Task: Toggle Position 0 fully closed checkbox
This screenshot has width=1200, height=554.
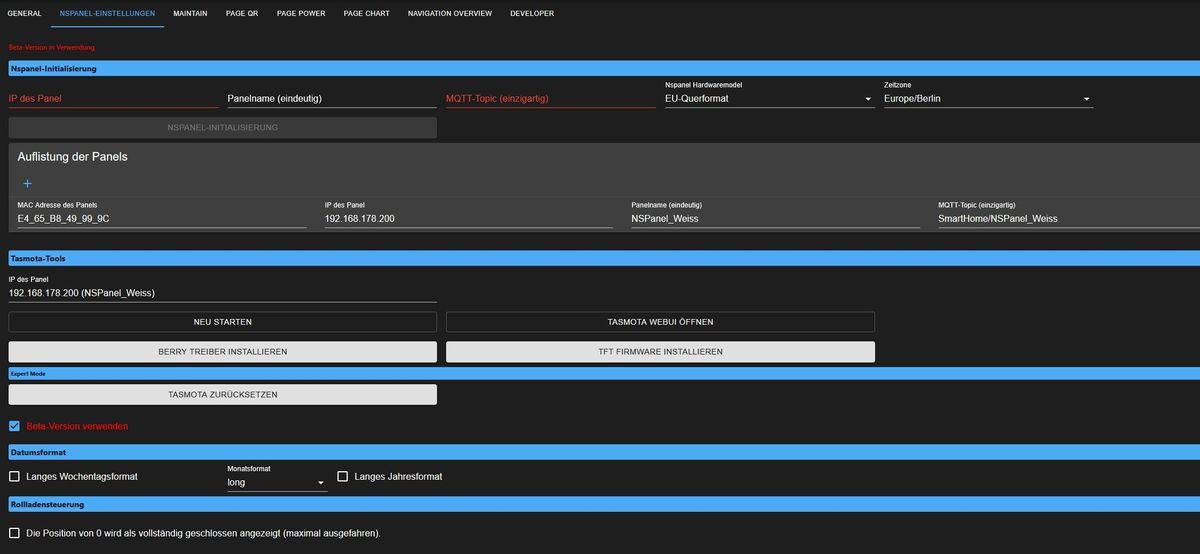Action: coord(14,533)
